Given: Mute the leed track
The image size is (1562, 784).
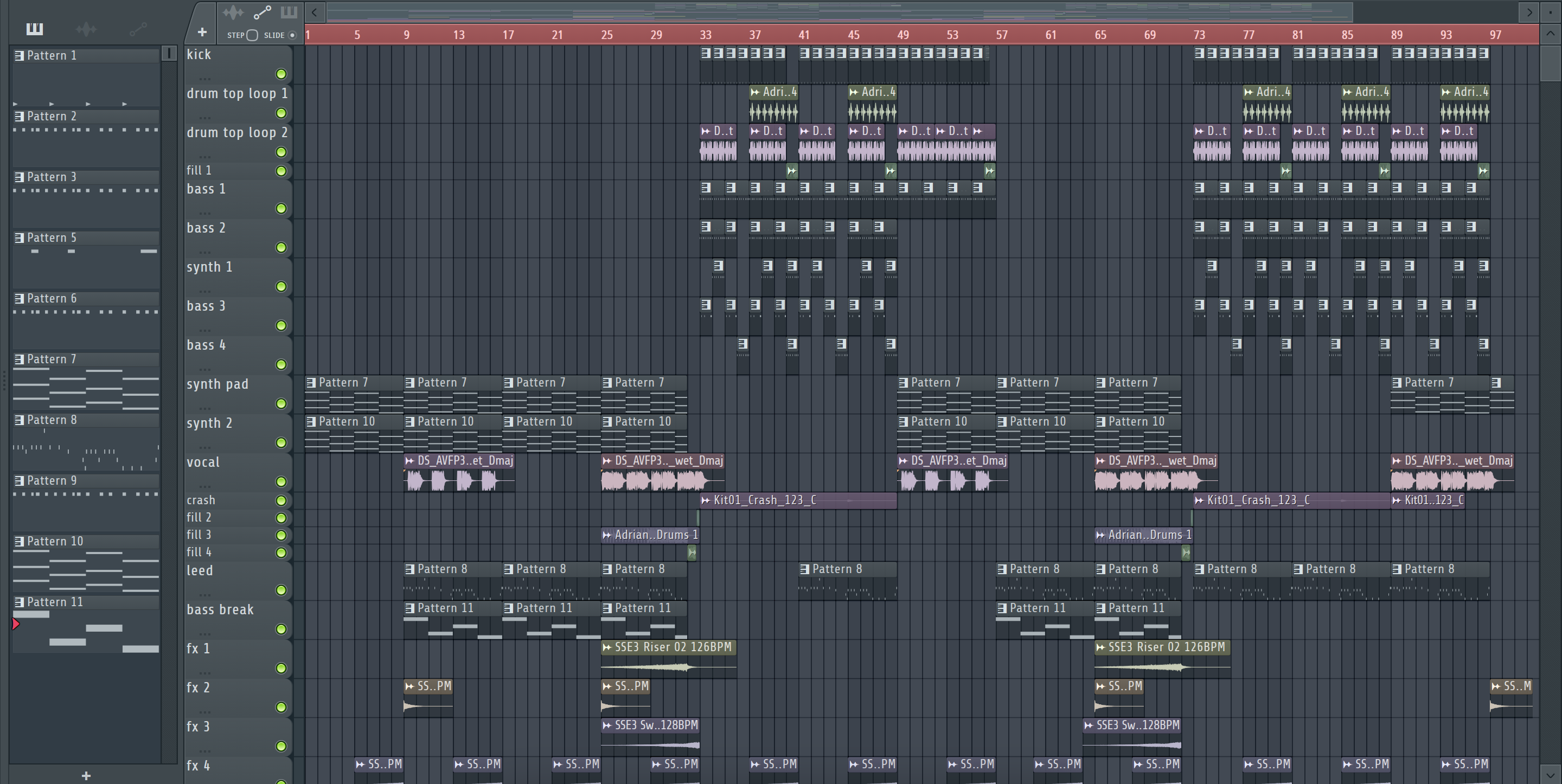Looking at the screenshot, I should [x=281, y=590].
